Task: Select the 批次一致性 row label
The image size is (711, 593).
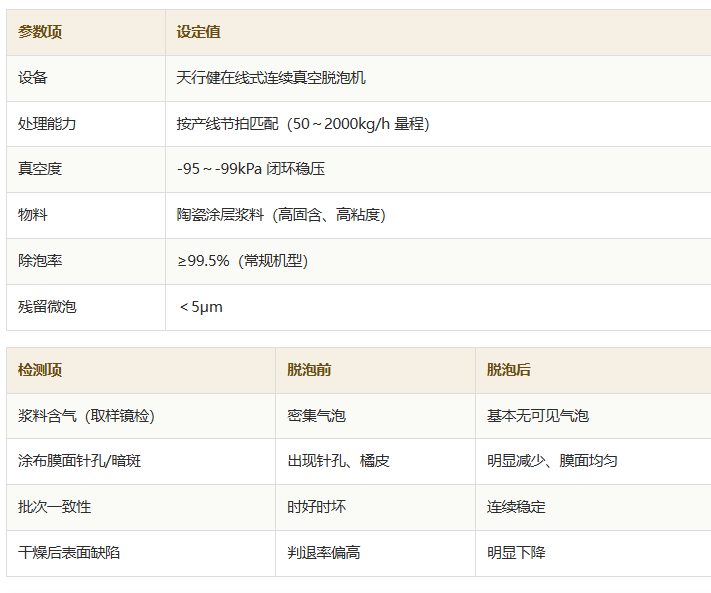Action: click(x=54, y=507)
